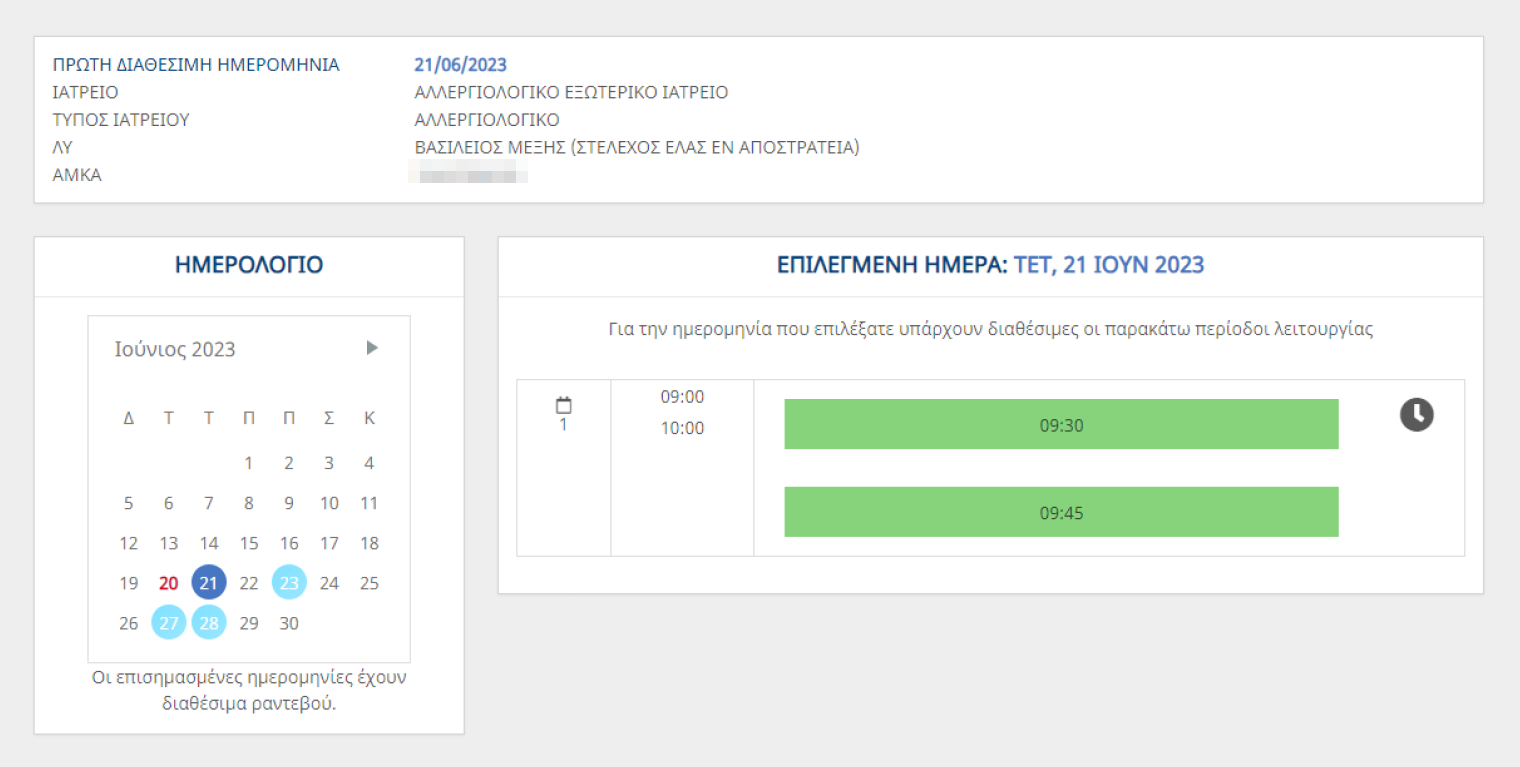Image resolution: width=1520 pixels, height=767 pixels.
Task: Click calendar day 13
Action: (169, 543)
